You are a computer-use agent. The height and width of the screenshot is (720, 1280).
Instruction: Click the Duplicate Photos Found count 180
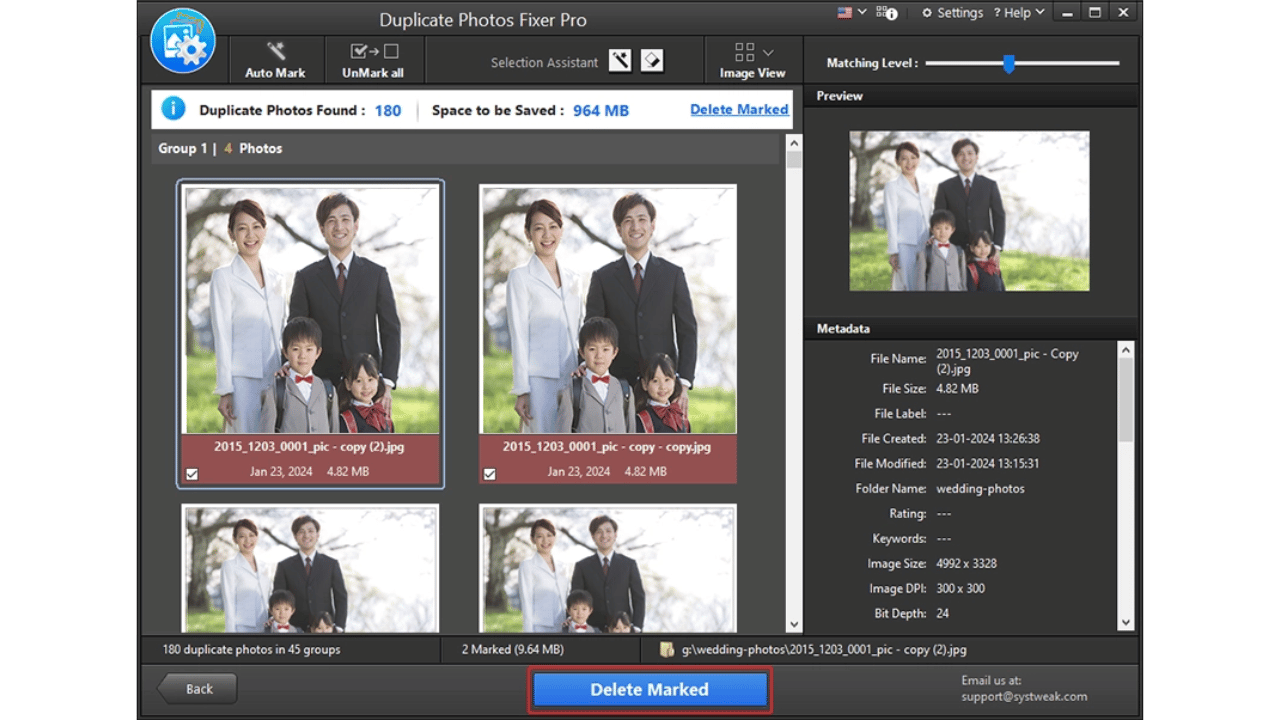click(388, 110)
